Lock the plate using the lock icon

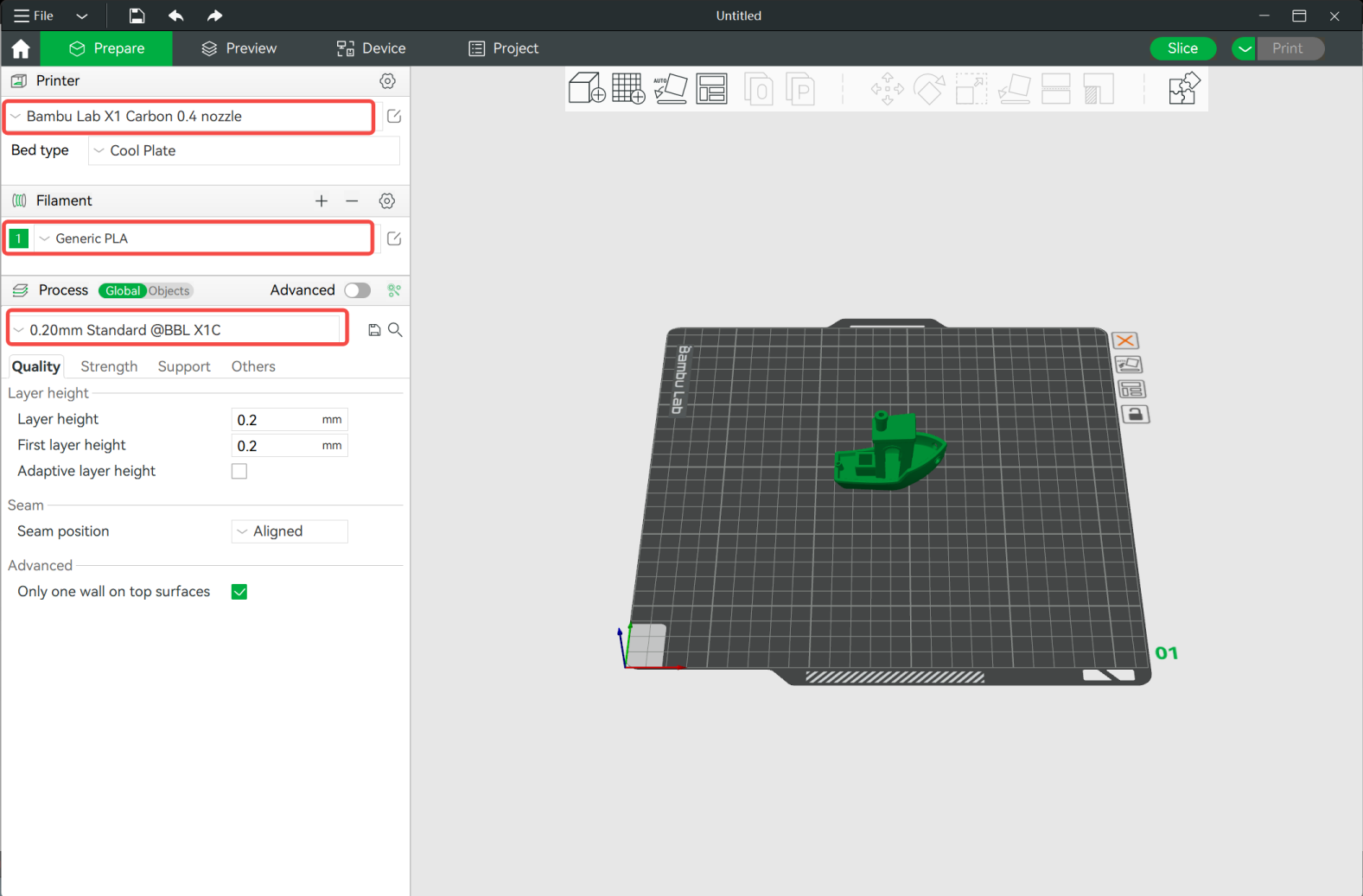[x=1135, y=415]
